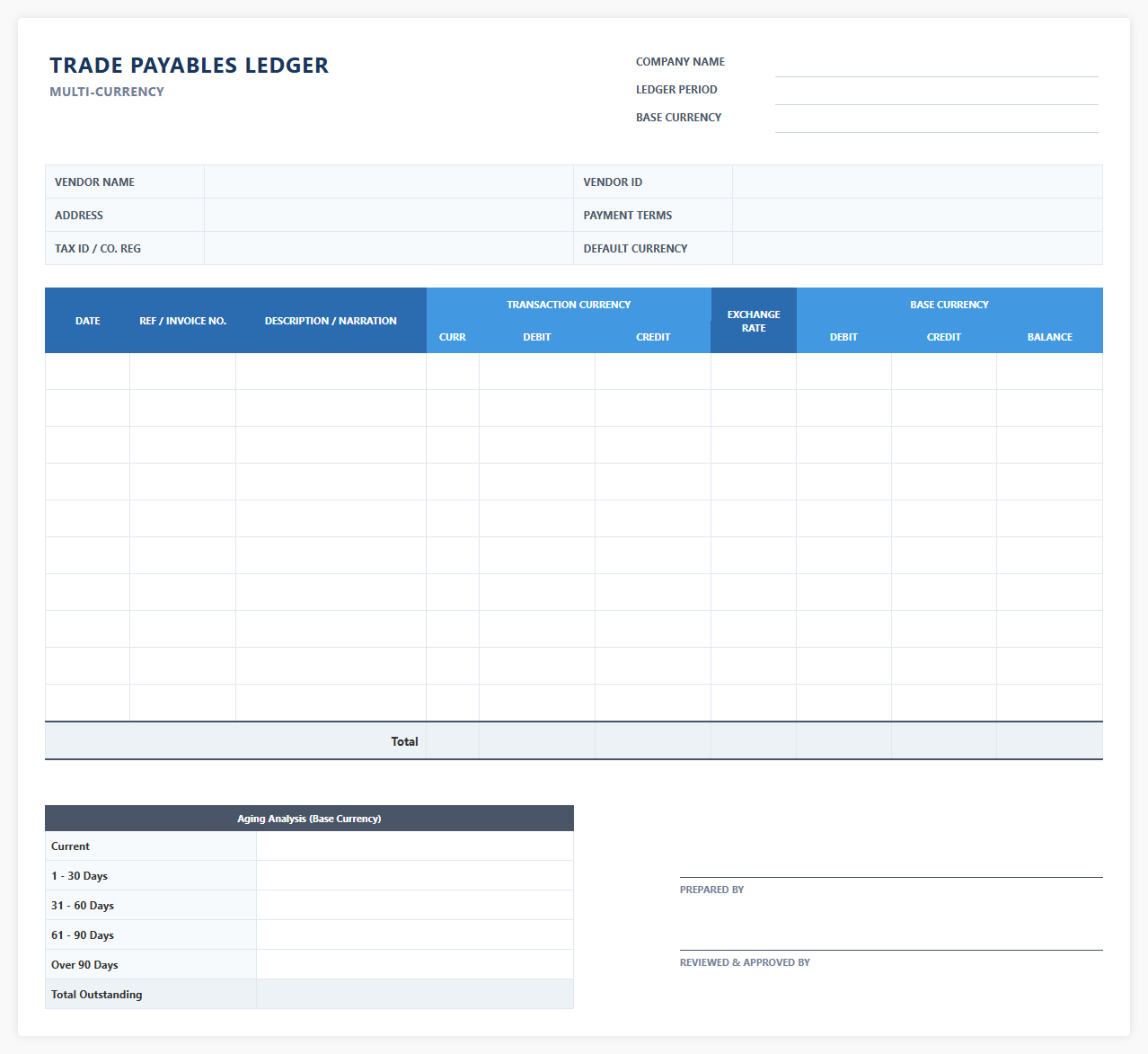Select the Default Currency value field
The height and width of the screenshot is (1054, 1148).
(917, 248)
